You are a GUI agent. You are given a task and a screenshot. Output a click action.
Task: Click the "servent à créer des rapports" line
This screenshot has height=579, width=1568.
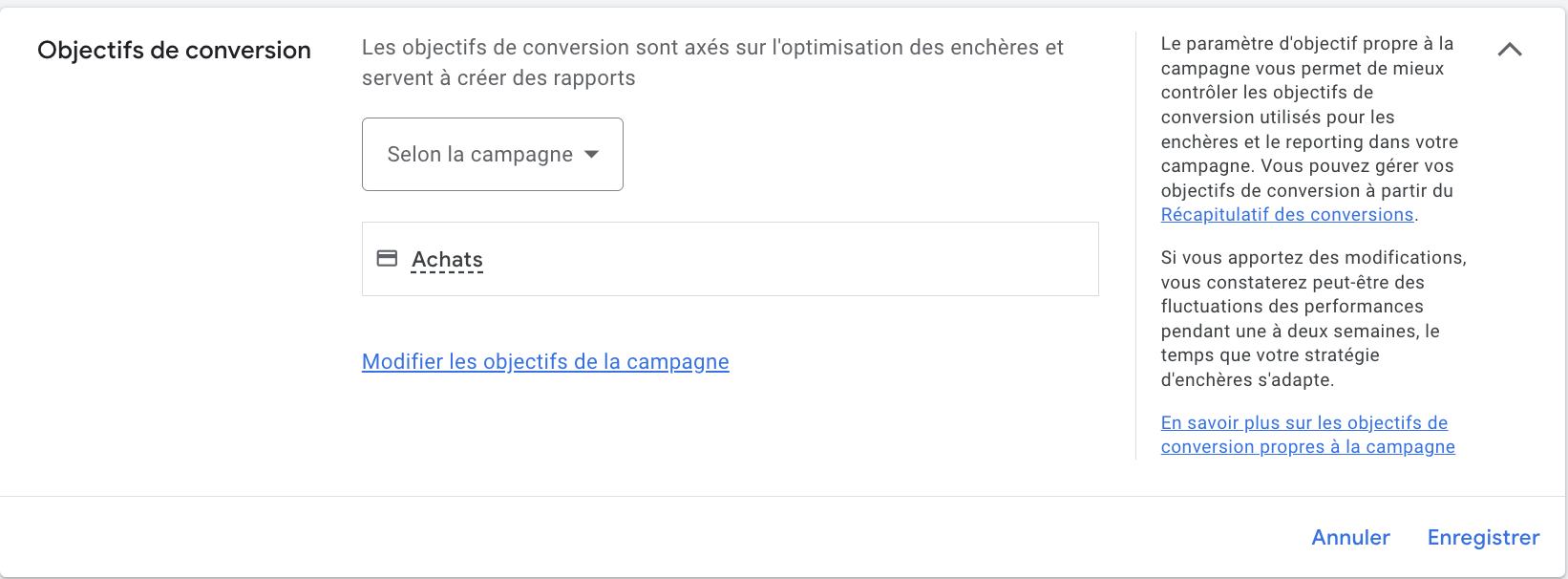click(498, 78)
